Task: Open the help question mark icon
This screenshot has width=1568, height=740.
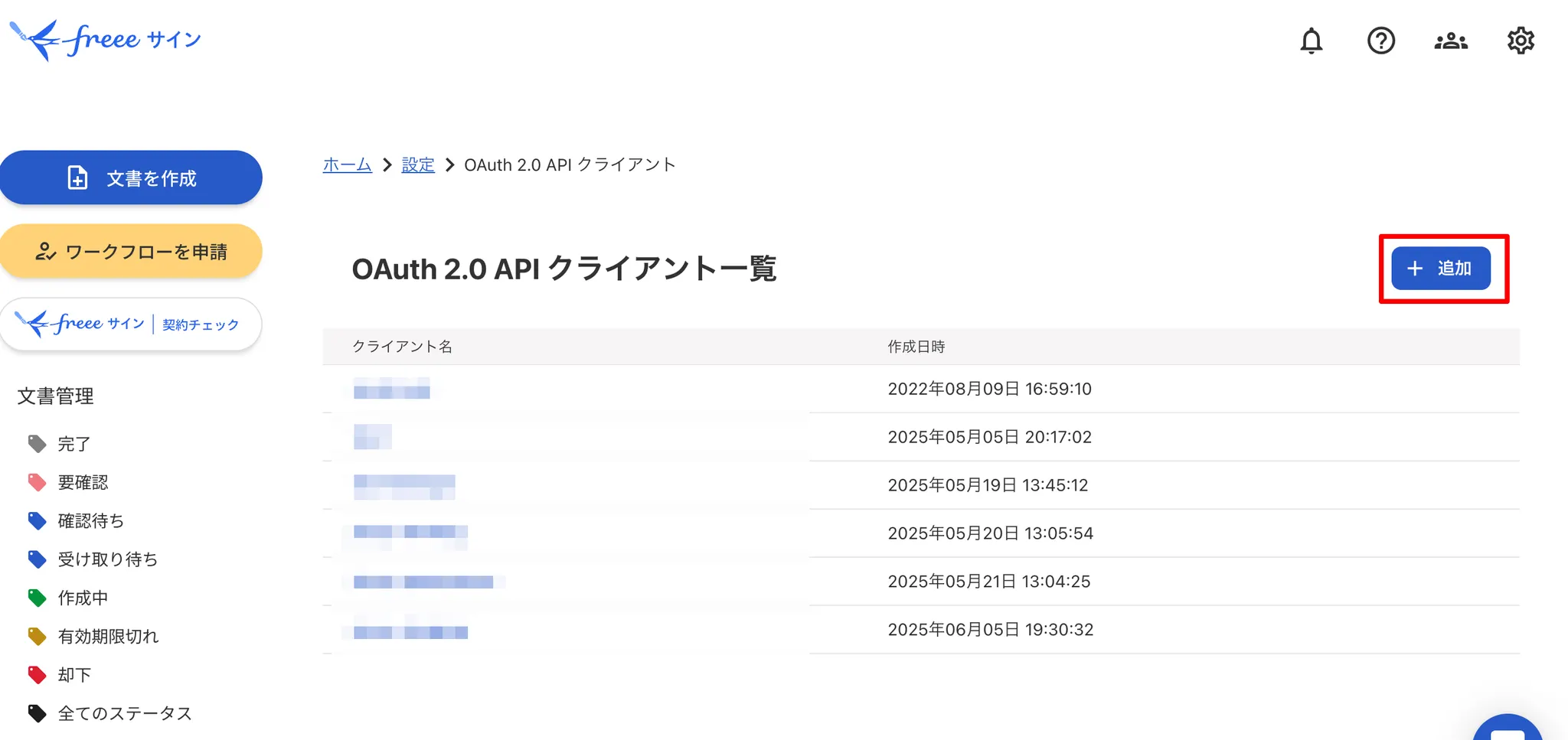Action: click(1380, 41)
